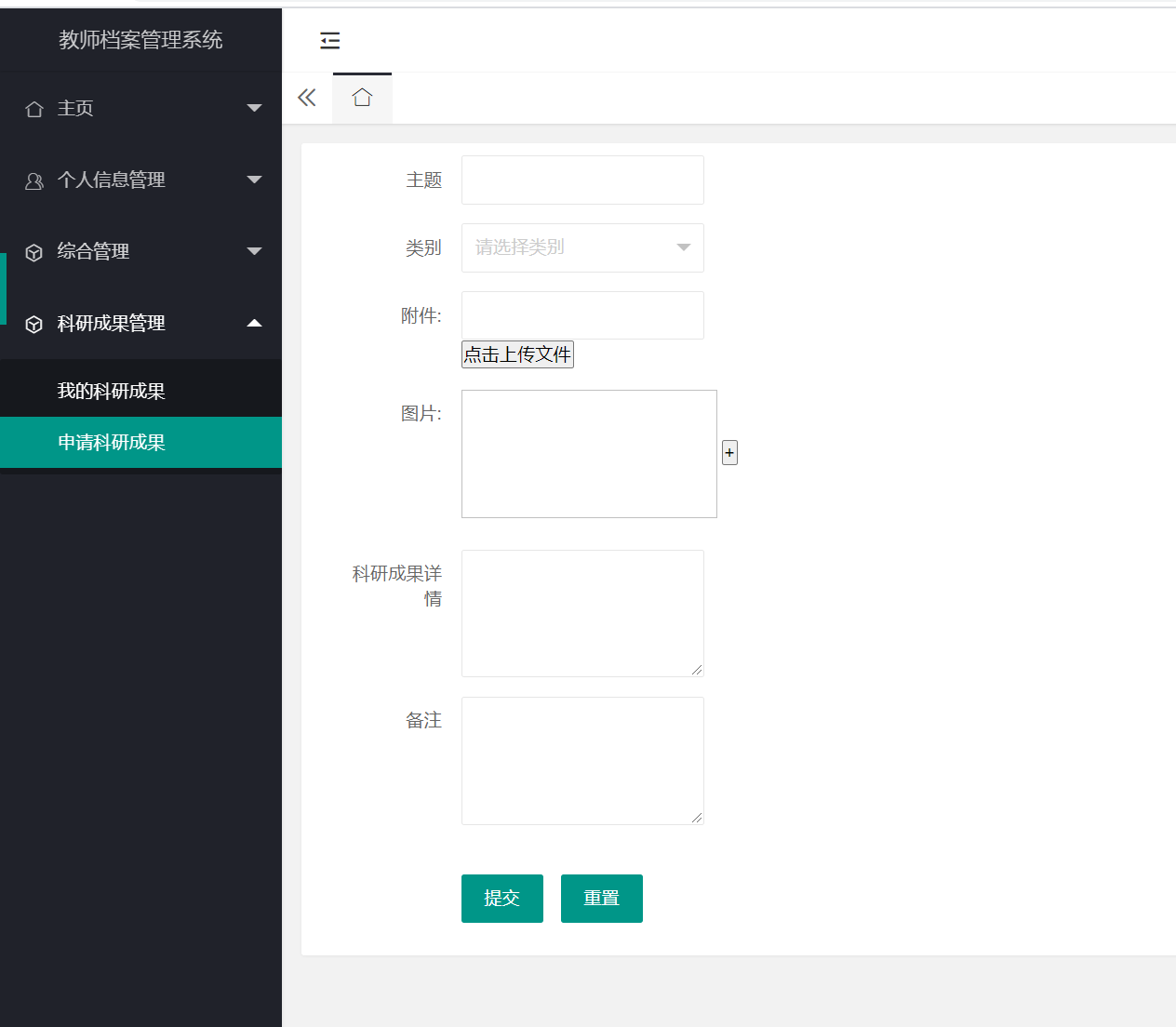Open the home tab via house icon
Image resolution: width=1176 pixels, height=1027 pixels.
[x=362, y=97]
